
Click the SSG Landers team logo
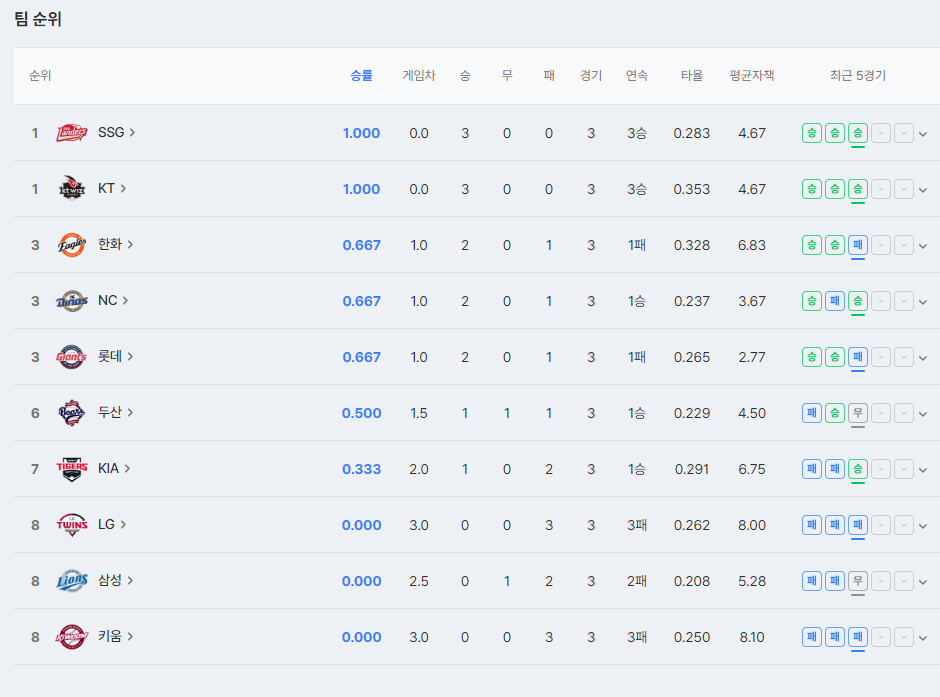click(x=72, y=133)
